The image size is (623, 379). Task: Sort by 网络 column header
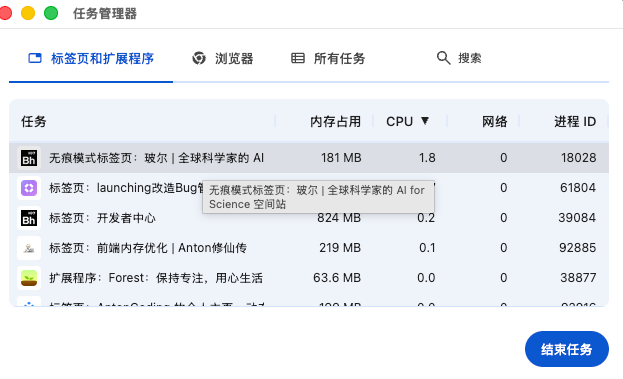point(494,122)
